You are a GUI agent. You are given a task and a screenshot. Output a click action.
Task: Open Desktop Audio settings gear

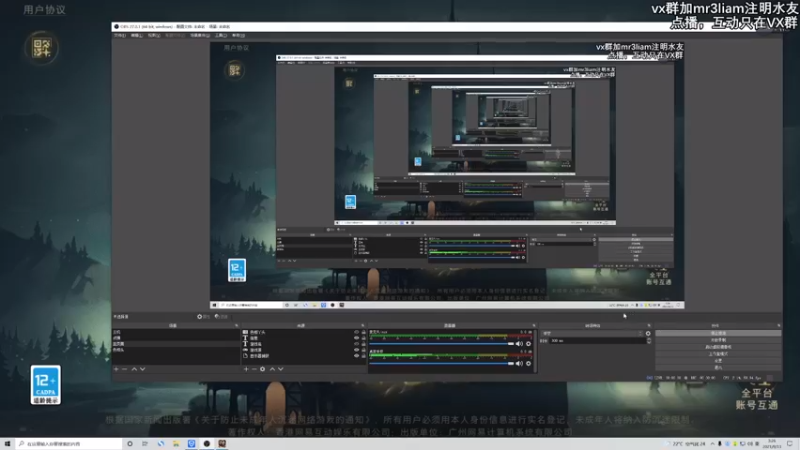point(529,363)
